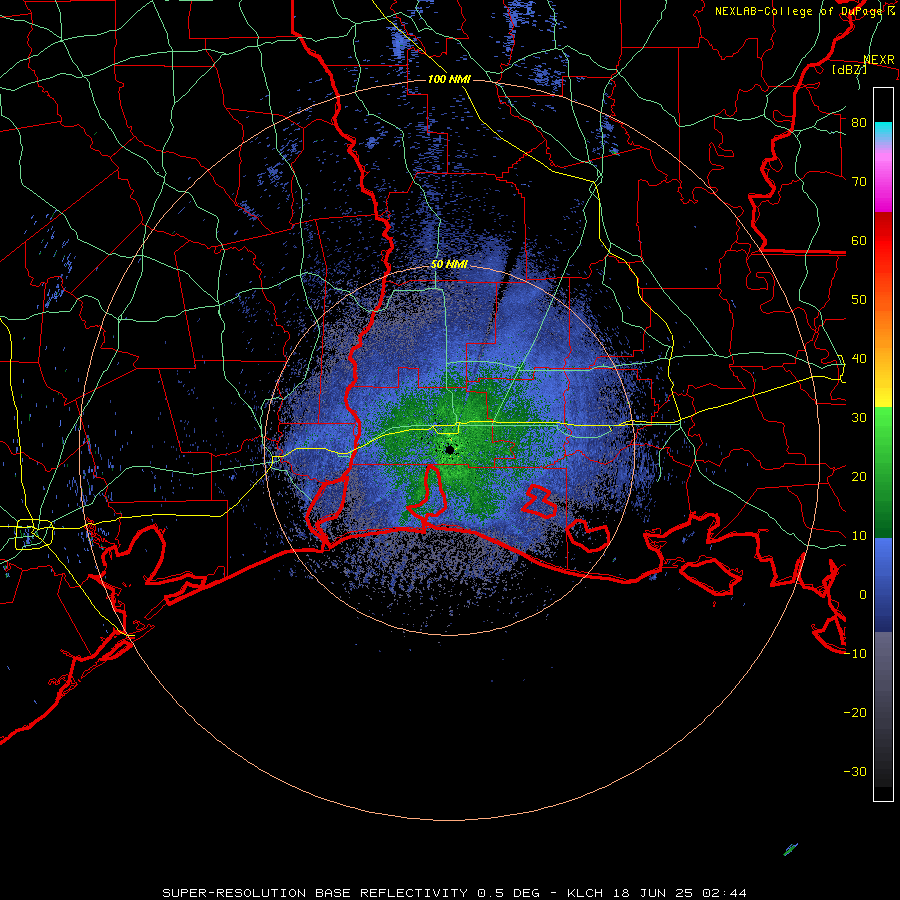
Task: Click the NEXR label above the scale
Action: [879, 60]
